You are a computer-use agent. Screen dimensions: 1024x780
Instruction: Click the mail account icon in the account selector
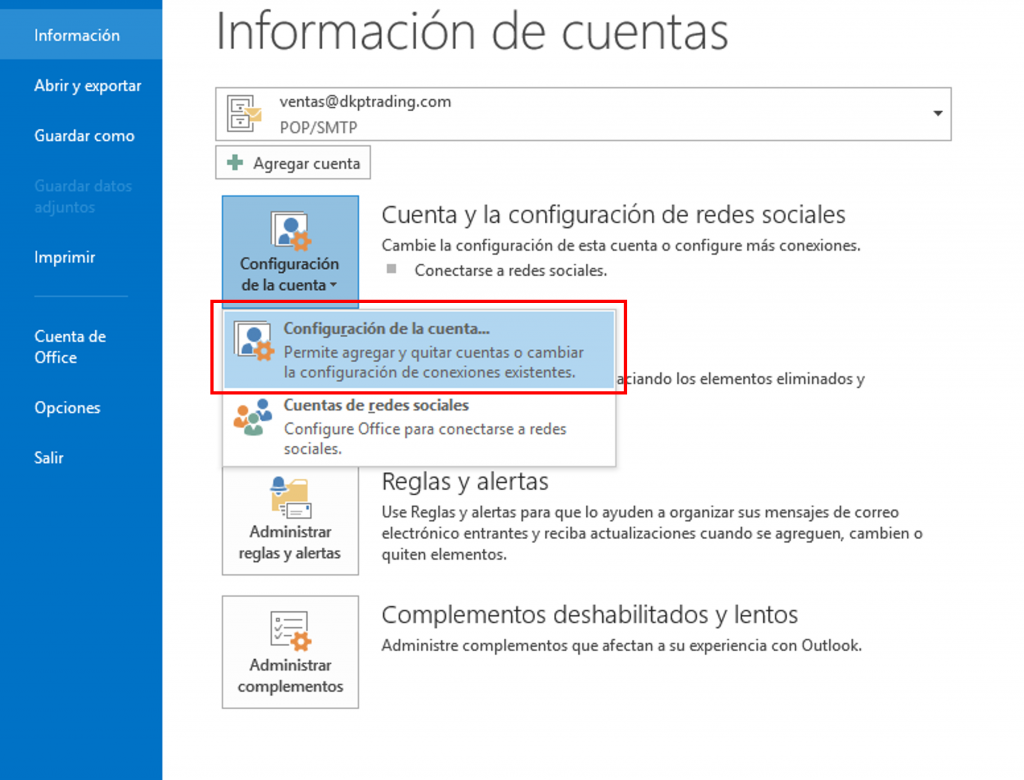point(243,113)
